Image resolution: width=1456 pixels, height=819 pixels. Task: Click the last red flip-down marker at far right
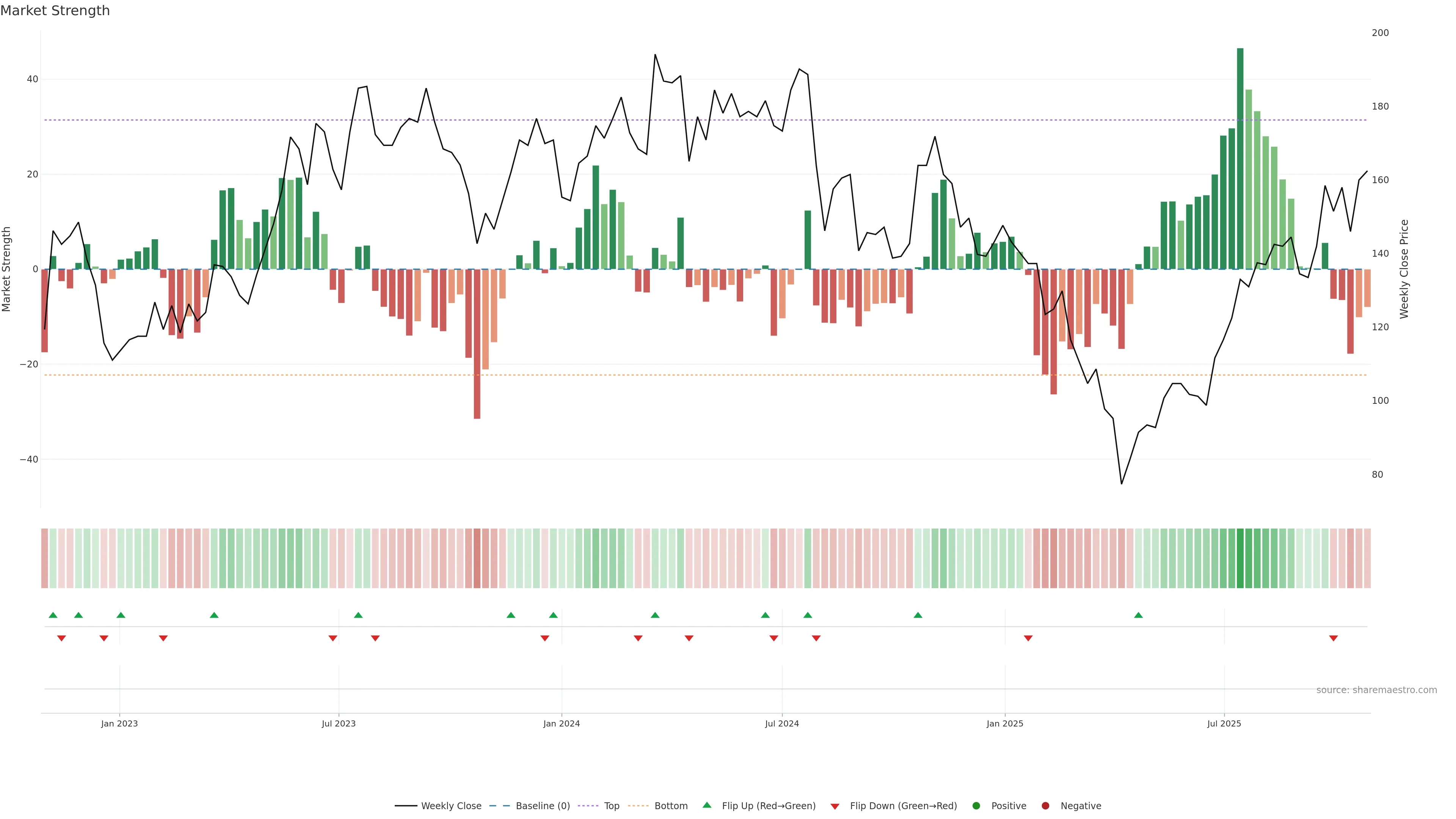(x=1334, y=638)
